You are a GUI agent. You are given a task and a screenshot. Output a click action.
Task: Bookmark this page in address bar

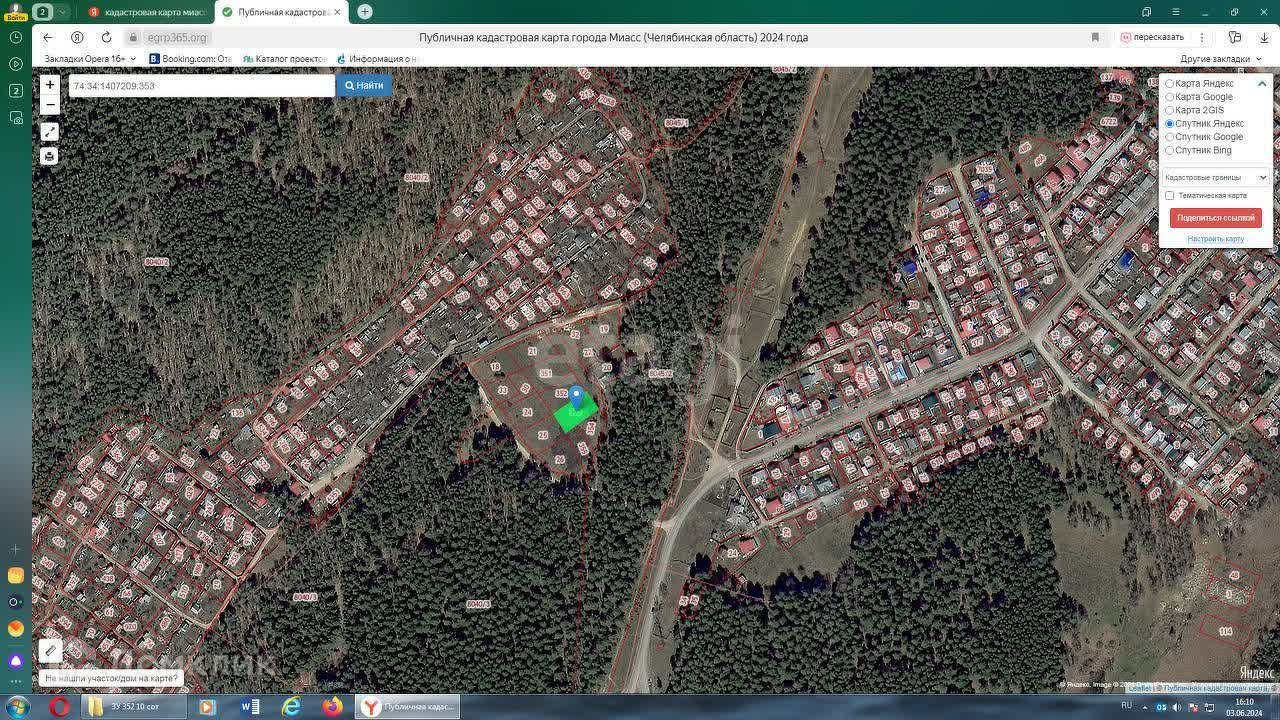(1095, 37)
